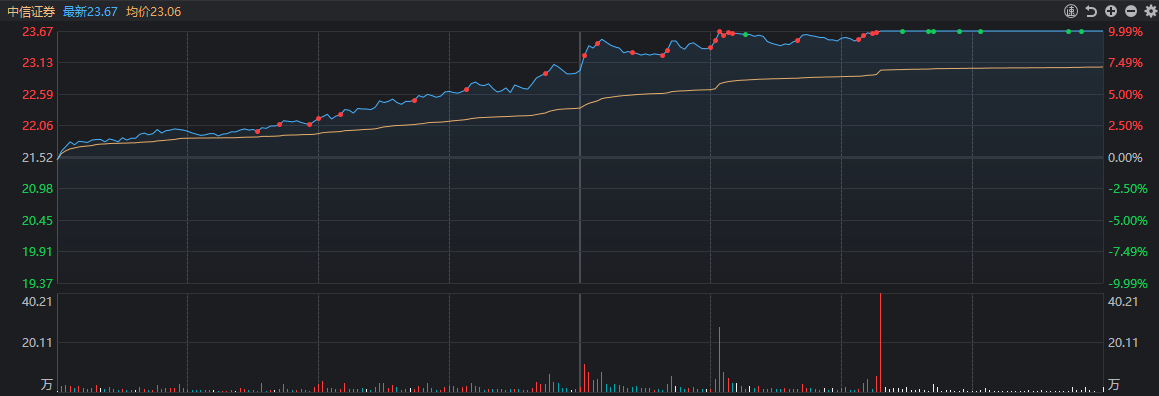Open the 連 circular icon in the chart header

1072,11
